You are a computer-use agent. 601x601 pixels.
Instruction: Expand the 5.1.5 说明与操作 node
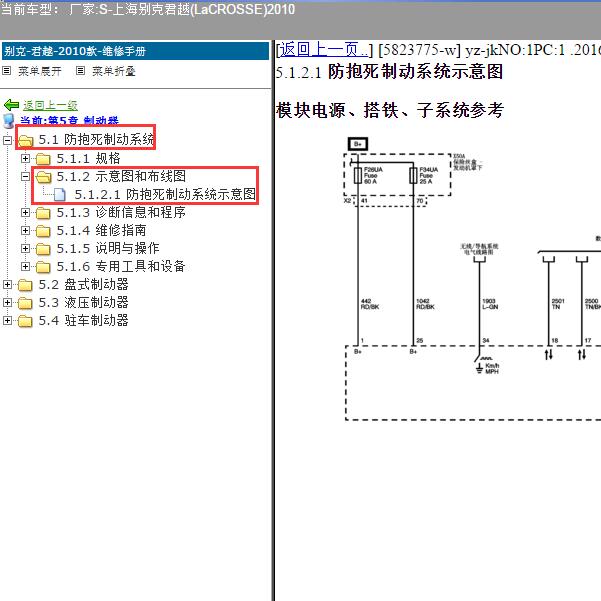25,248
